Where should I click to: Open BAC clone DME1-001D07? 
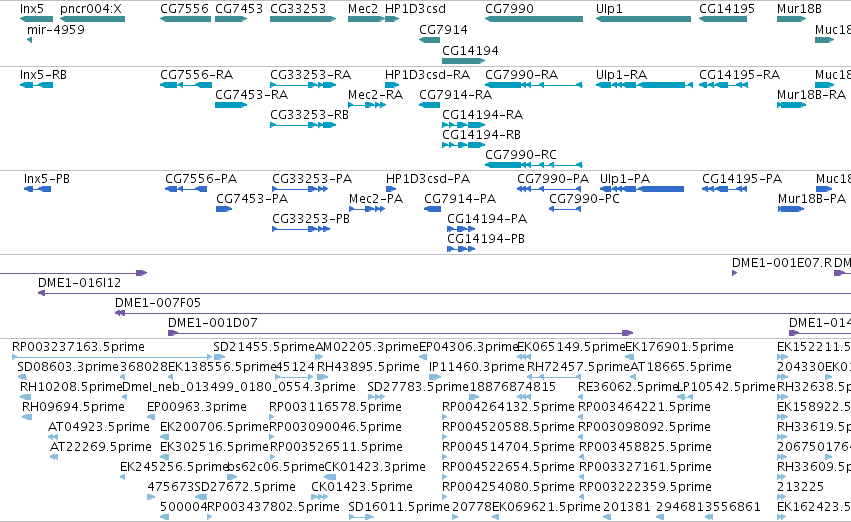click(x=213, y=323)
